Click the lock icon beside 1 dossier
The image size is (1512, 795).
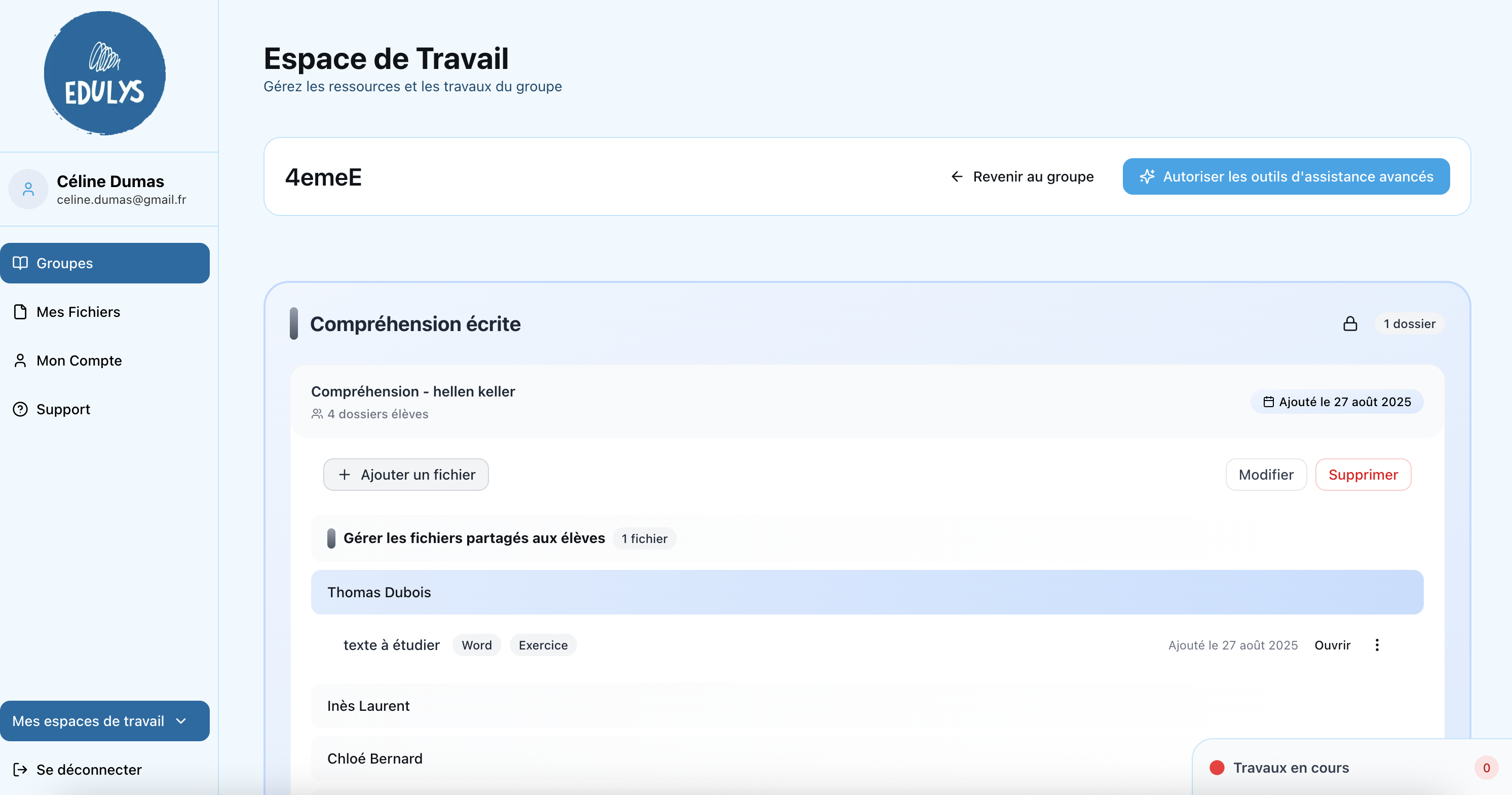[x=1350, y=323]
